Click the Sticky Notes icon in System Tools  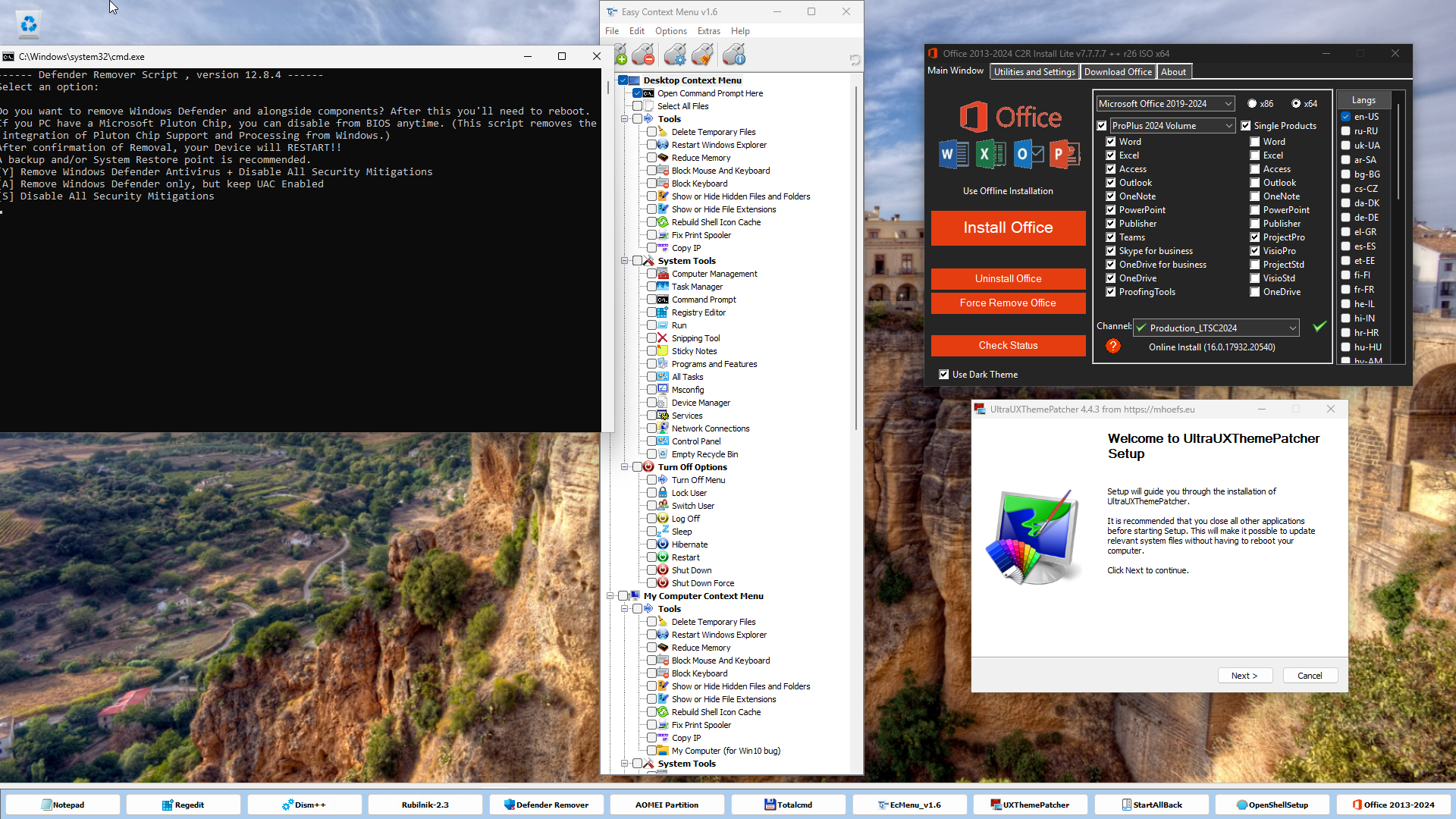[x=663, y=351]
